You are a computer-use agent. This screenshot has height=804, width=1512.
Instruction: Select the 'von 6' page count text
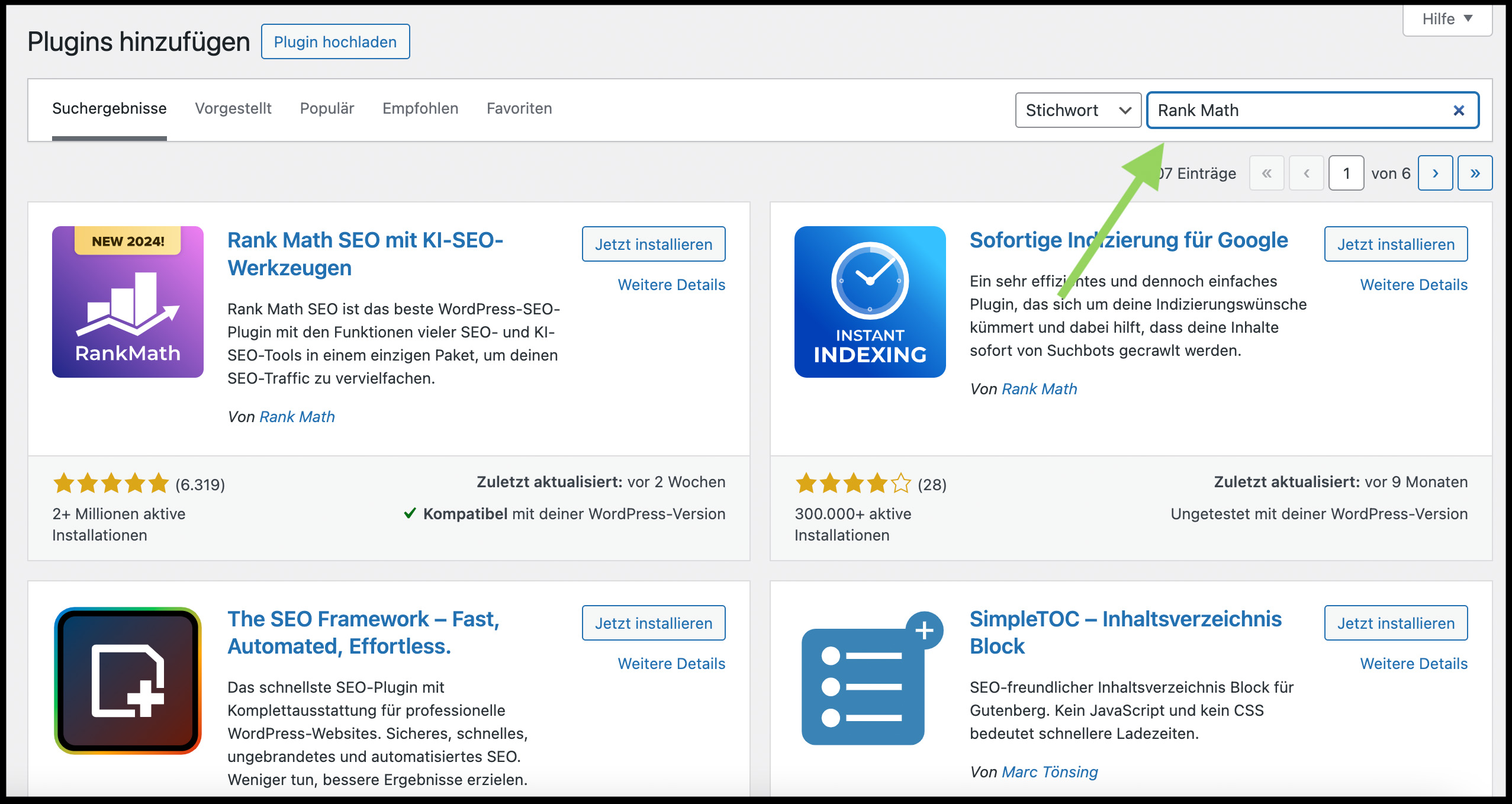click(1391, 173)
